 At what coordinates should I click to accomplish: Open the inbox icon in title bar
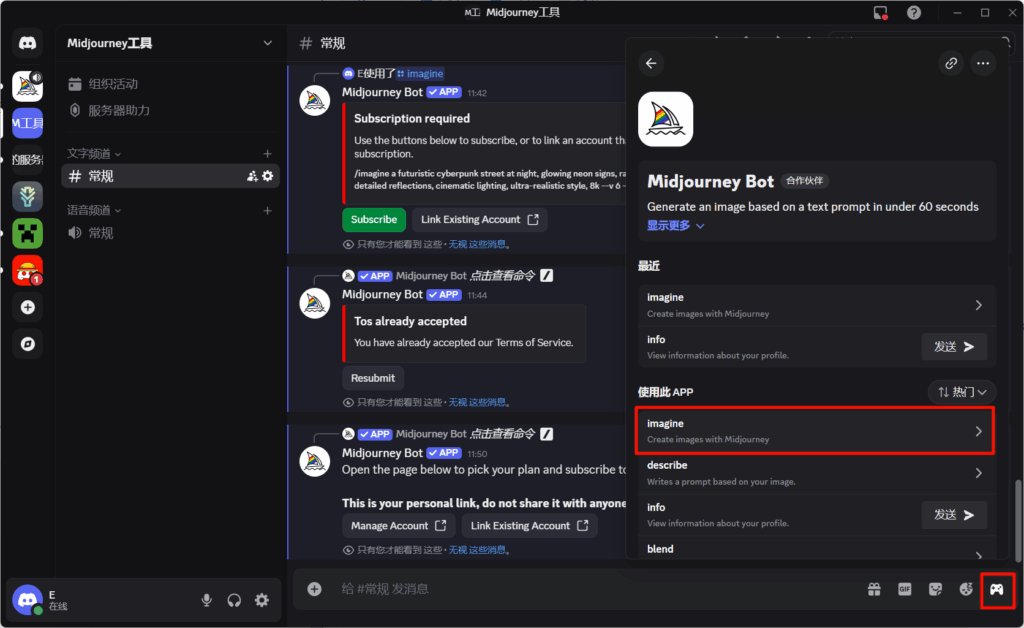point(880,12)
